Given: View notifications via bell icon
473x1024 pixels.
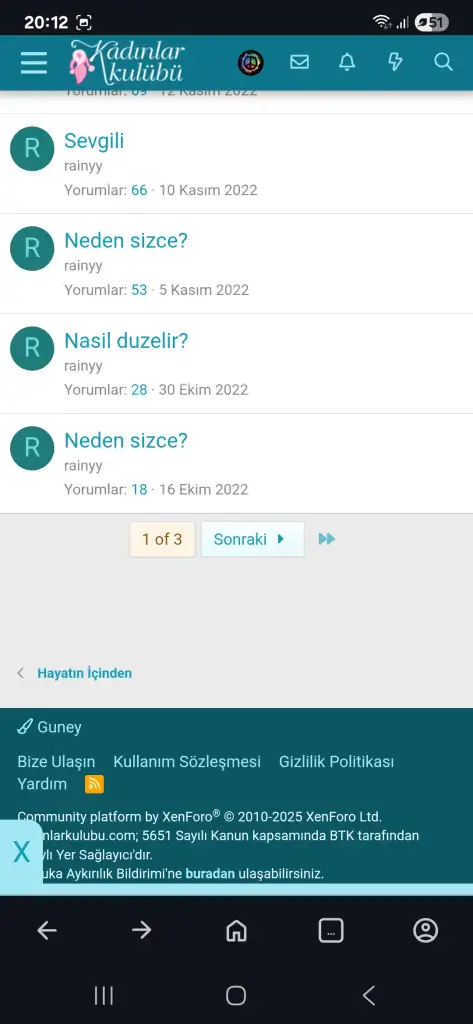Looking at the screenshot, I should point(347,62).
